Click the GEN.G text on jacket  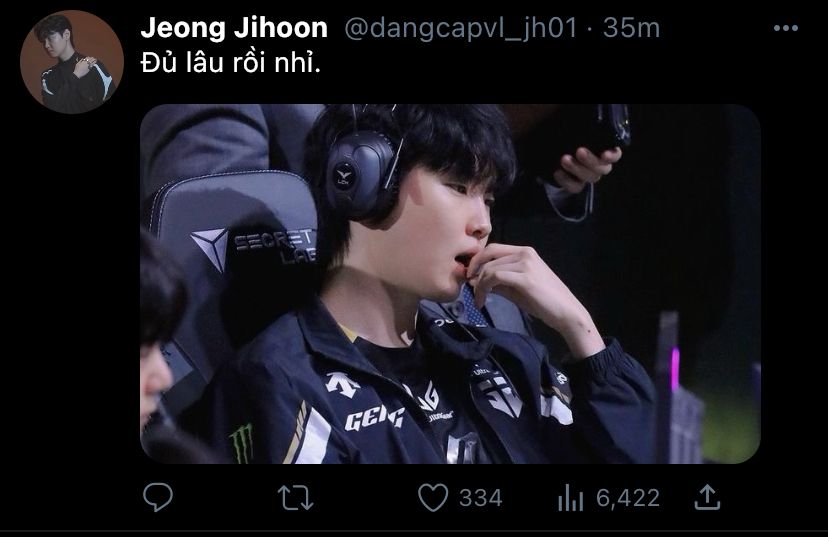click(x=374, y=418)
